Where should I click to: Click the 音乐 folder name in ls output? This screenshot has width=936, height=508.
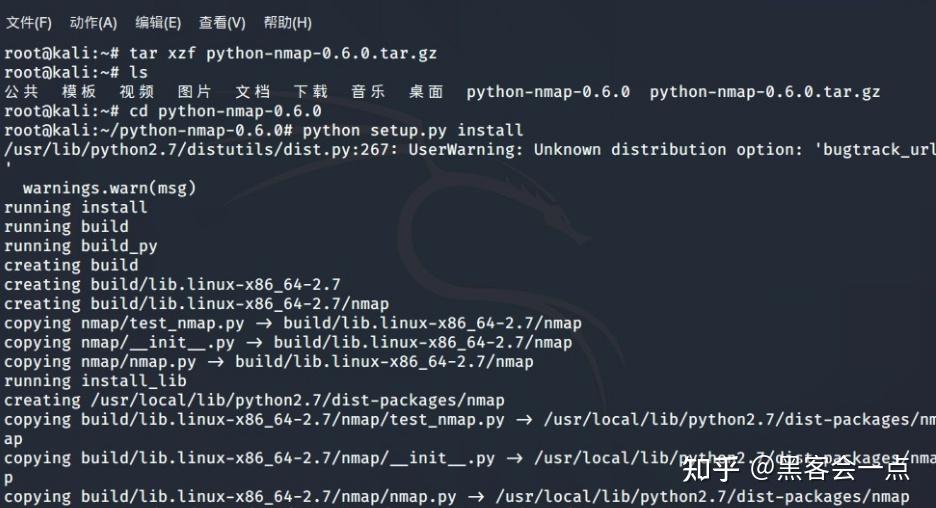click(x=368, y=92)
